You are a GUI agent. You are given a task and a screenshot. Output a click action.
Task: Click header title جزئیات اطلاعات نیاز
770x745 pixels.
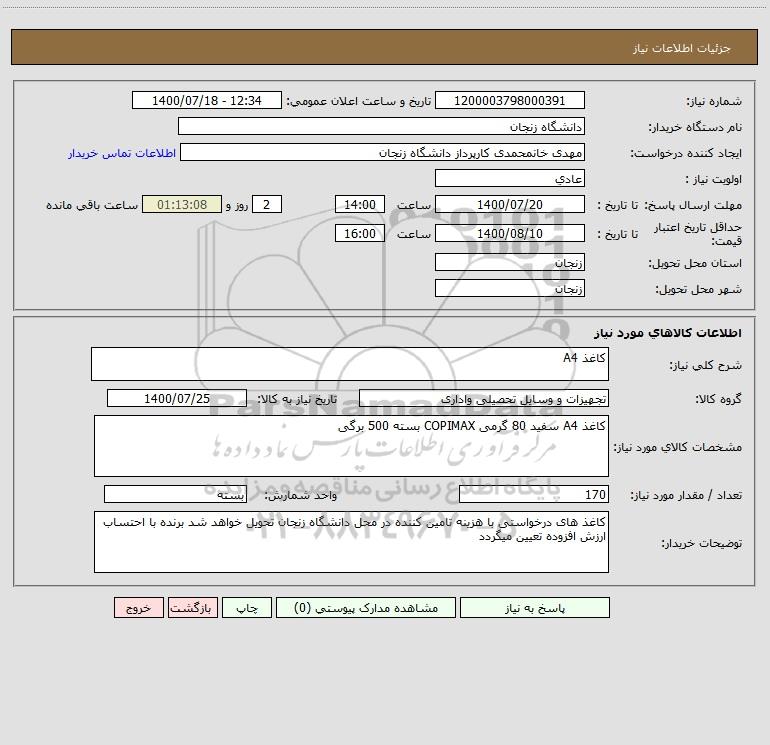coord(682,48)
